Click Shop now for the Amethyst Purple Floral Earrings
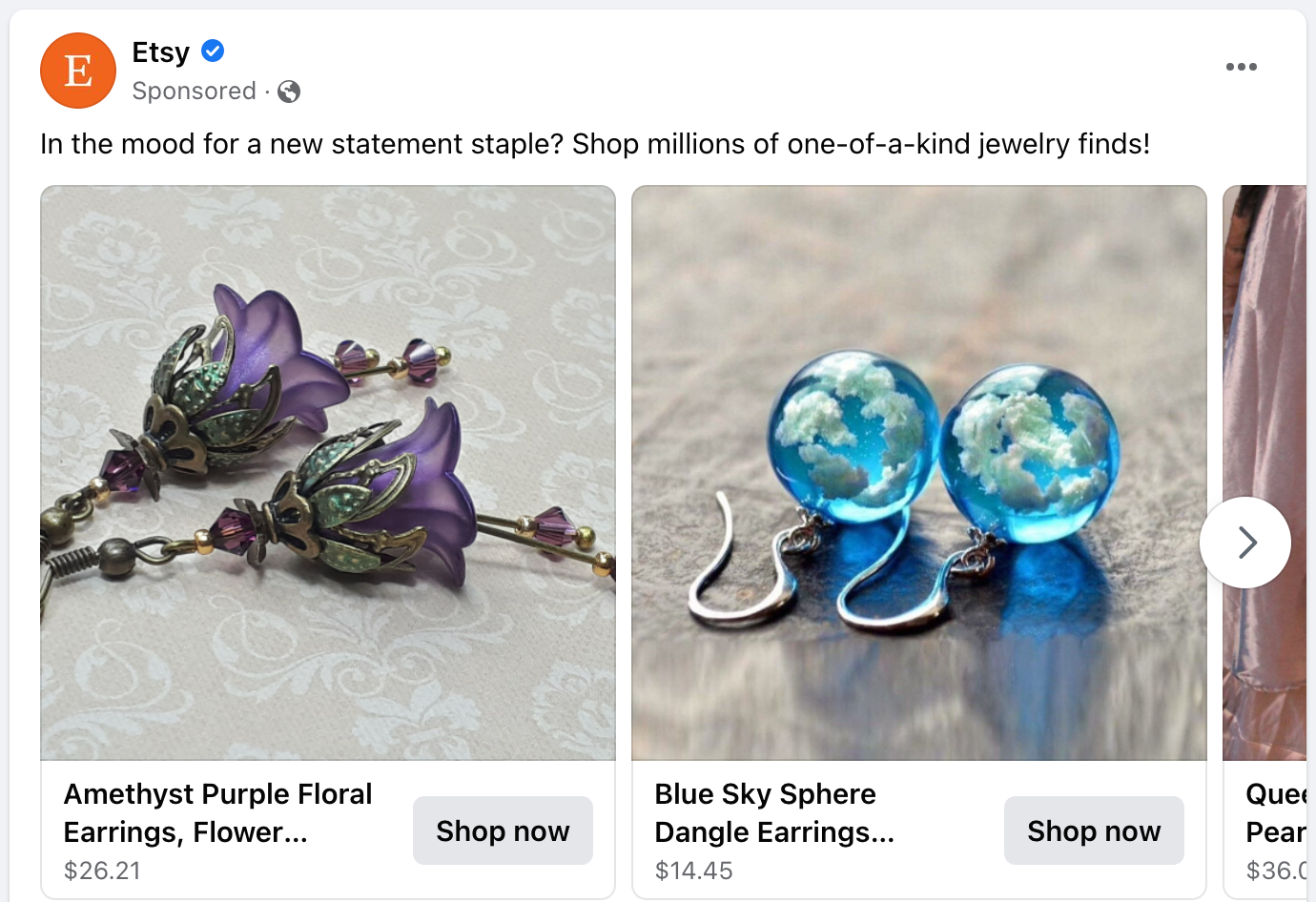The image size is (1316, 902). (503, 830)
